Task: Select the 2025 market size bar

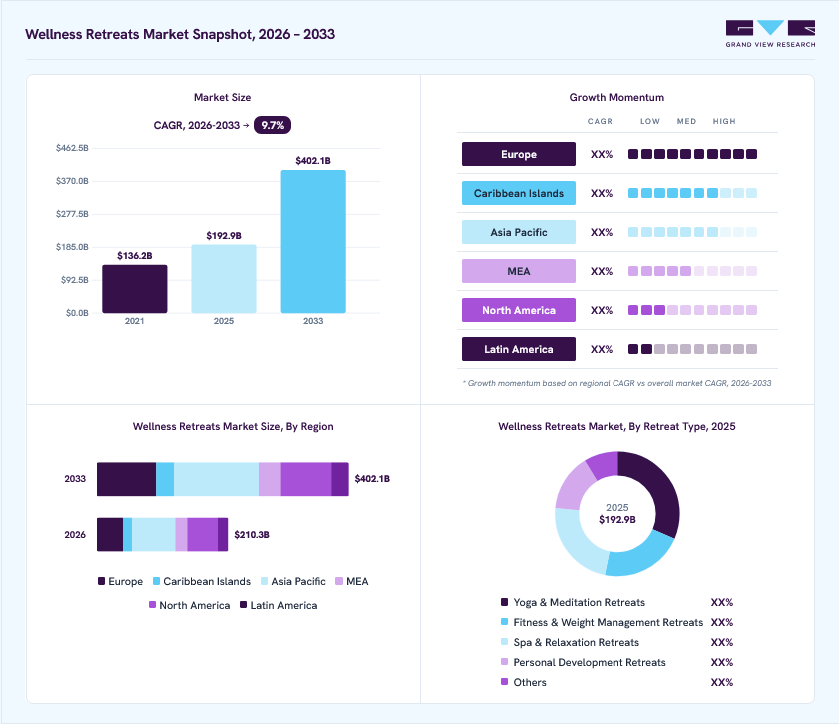Action: (x=224, y=279)
